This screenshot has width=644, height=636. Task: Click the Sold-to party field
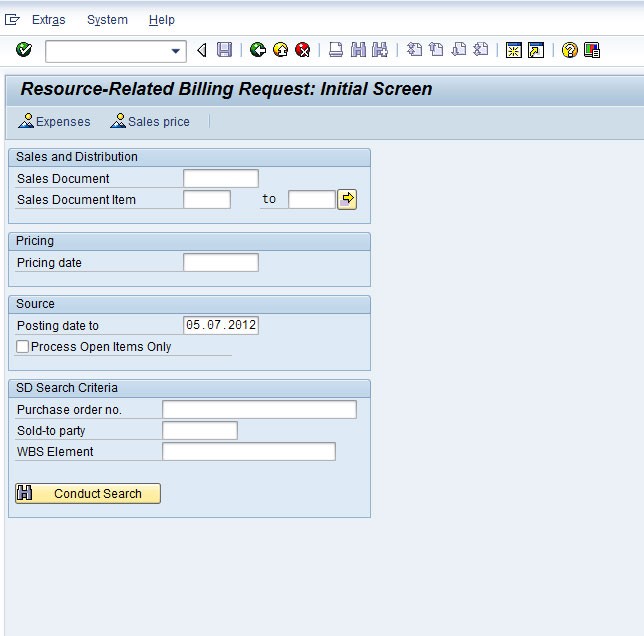200,430
